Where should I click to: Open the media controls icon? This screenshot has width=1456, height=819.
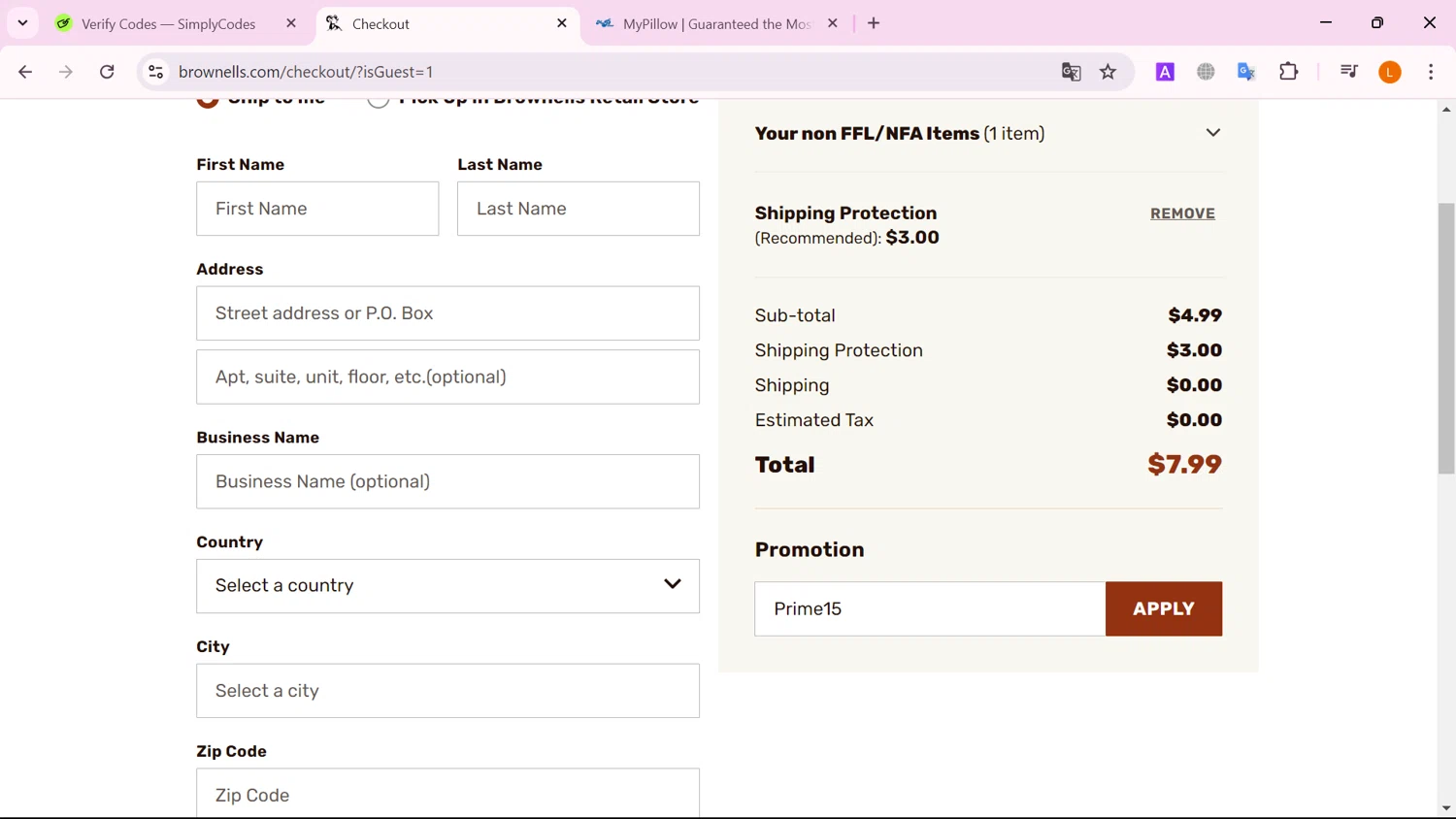click(x=1348, y=72)
